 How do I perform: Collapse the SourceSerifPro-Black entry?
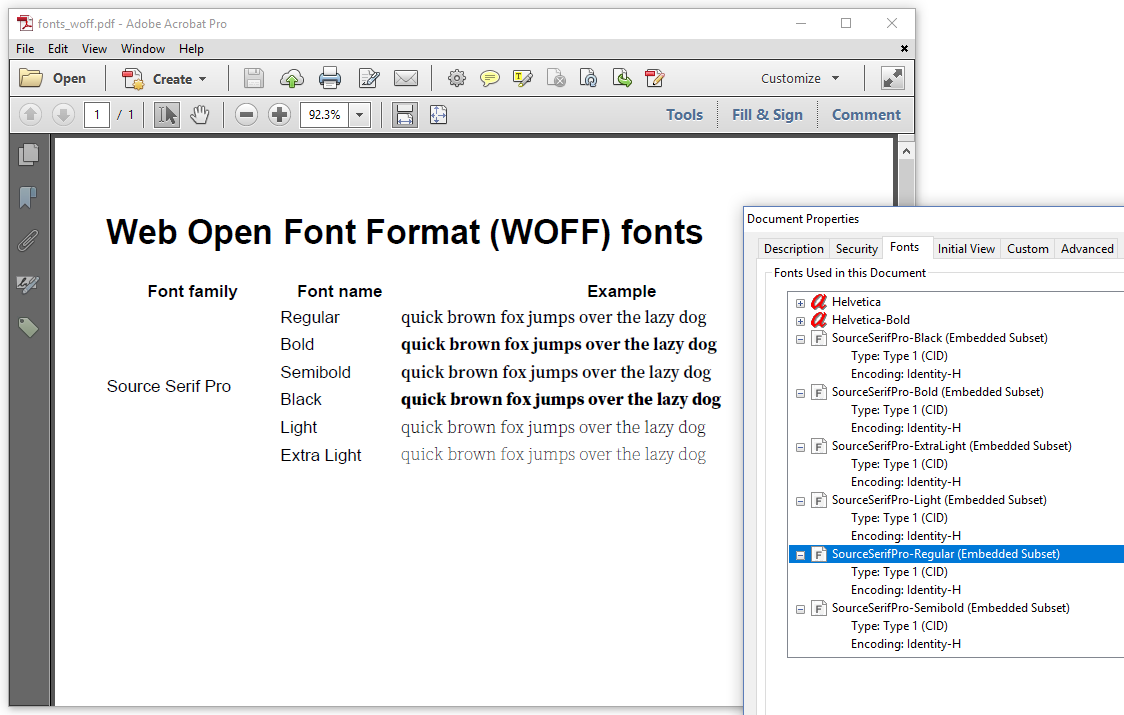(800, 339)
